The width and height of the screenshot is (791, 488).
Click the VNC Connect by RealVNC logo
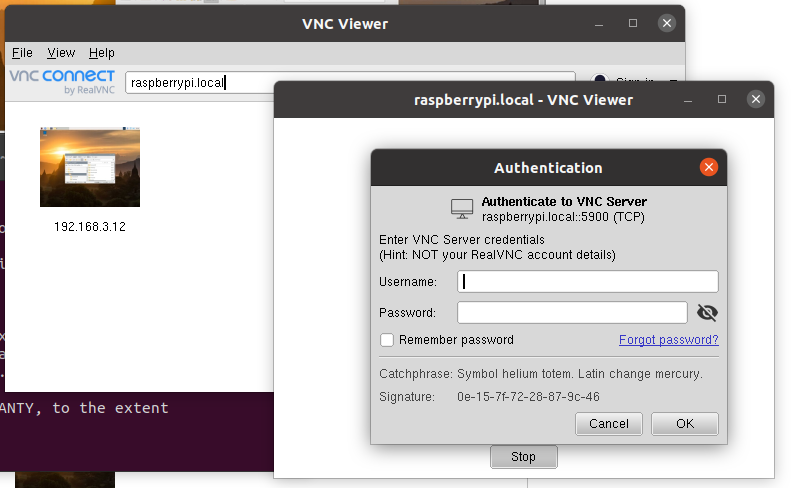click(x=62, y=82)
